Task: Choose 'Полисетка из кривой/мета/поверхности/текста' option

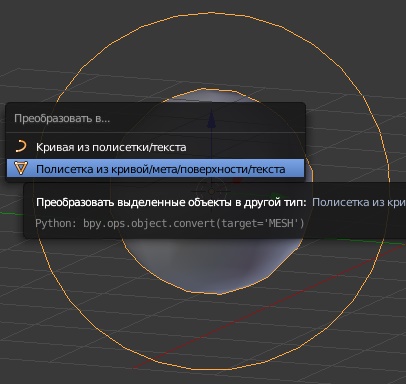Action: click(x=155, y=169)
